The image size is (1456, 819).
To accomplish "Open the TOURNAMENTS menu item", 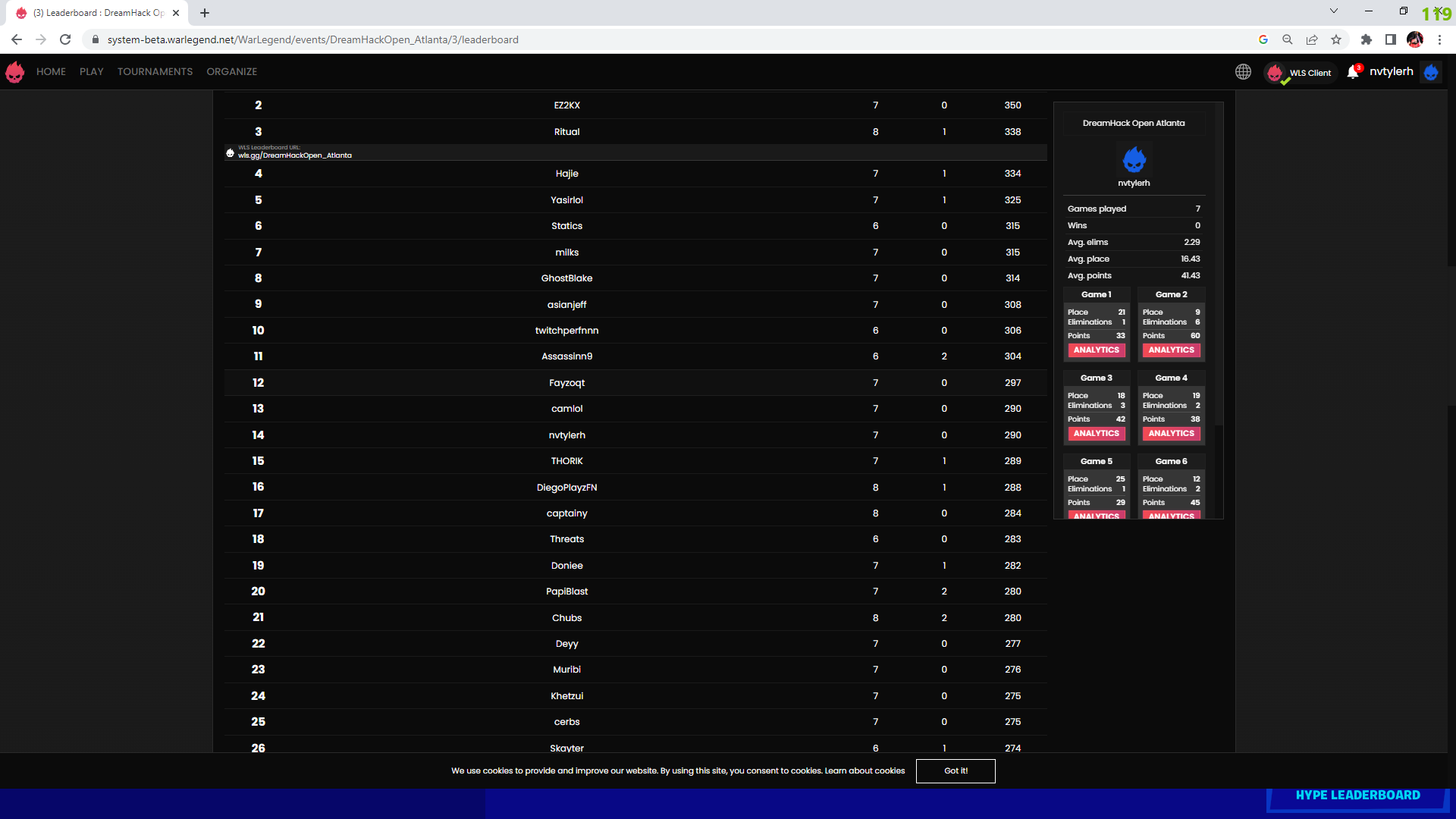I will coord(155,72).
